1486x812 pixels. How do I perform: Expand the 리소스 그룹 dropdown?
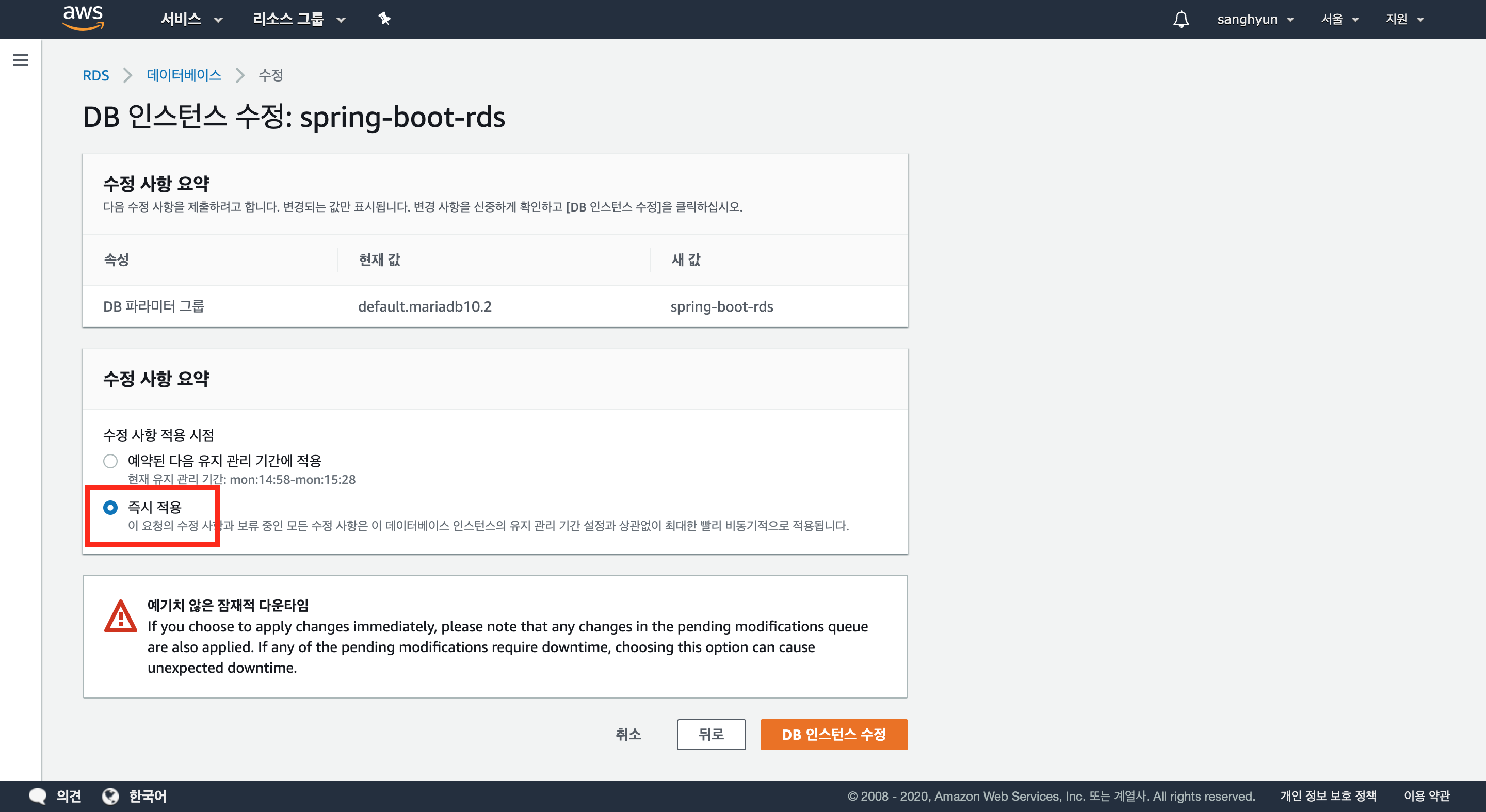click(298, 19)
